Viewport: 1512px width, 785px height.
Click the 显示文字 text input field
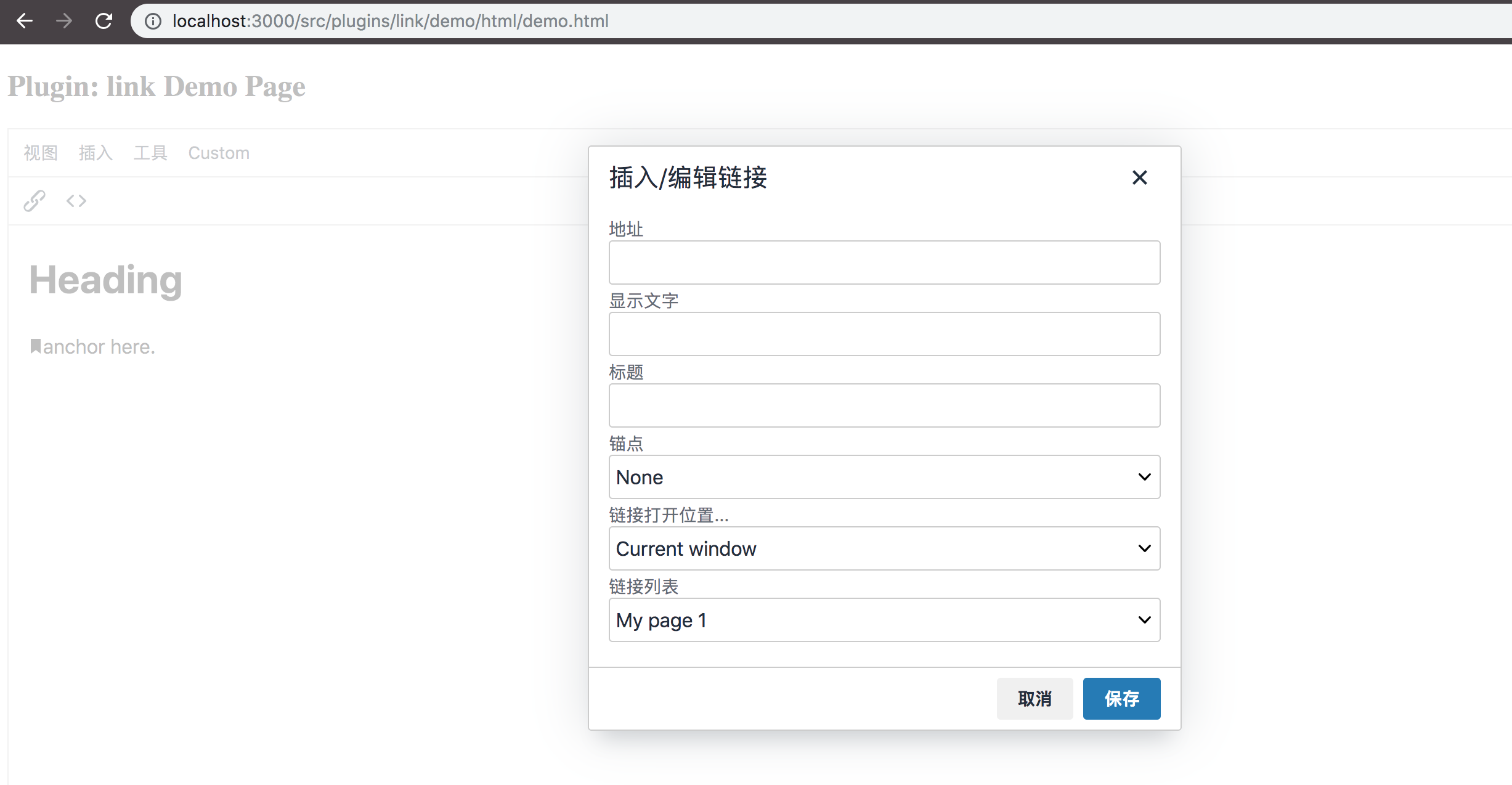coord(884,334)
